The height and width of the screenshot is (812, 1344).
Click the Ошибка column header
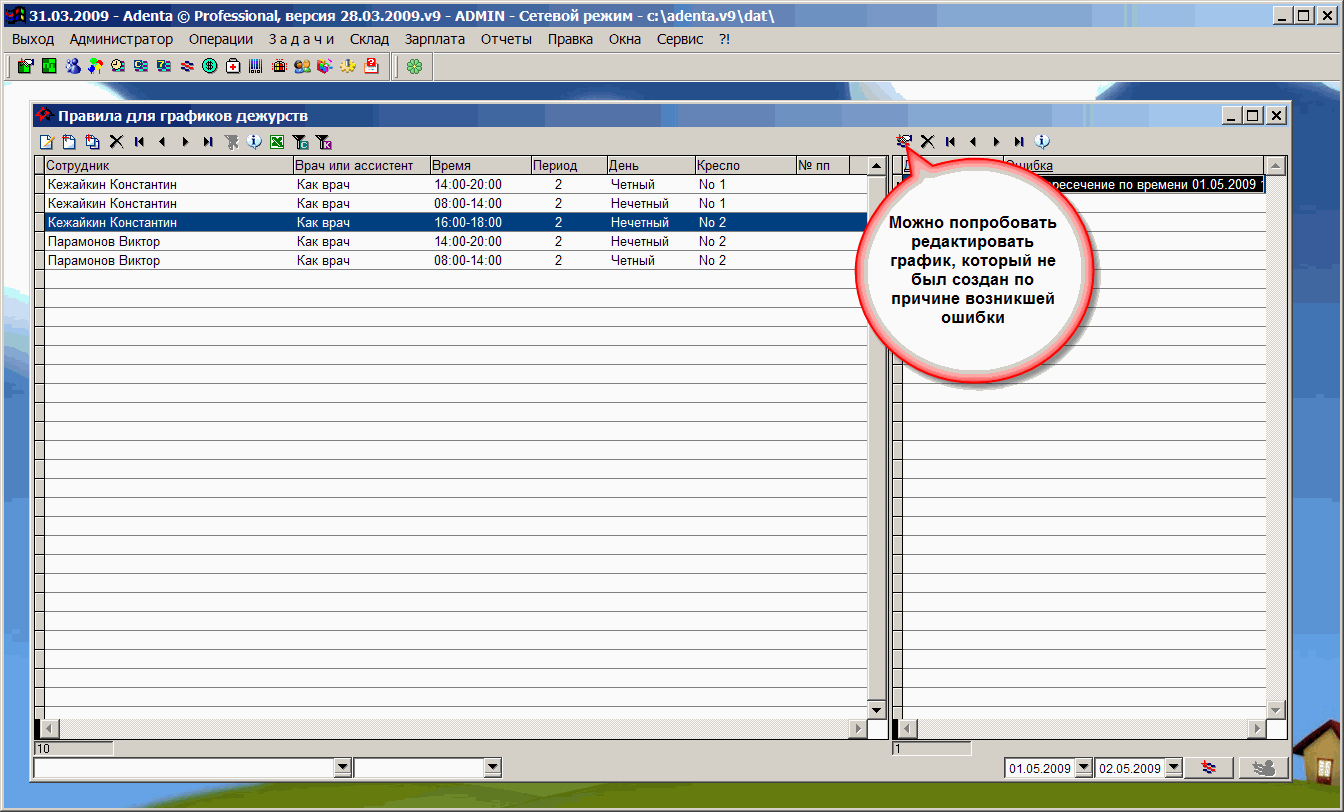point(1133,166)
